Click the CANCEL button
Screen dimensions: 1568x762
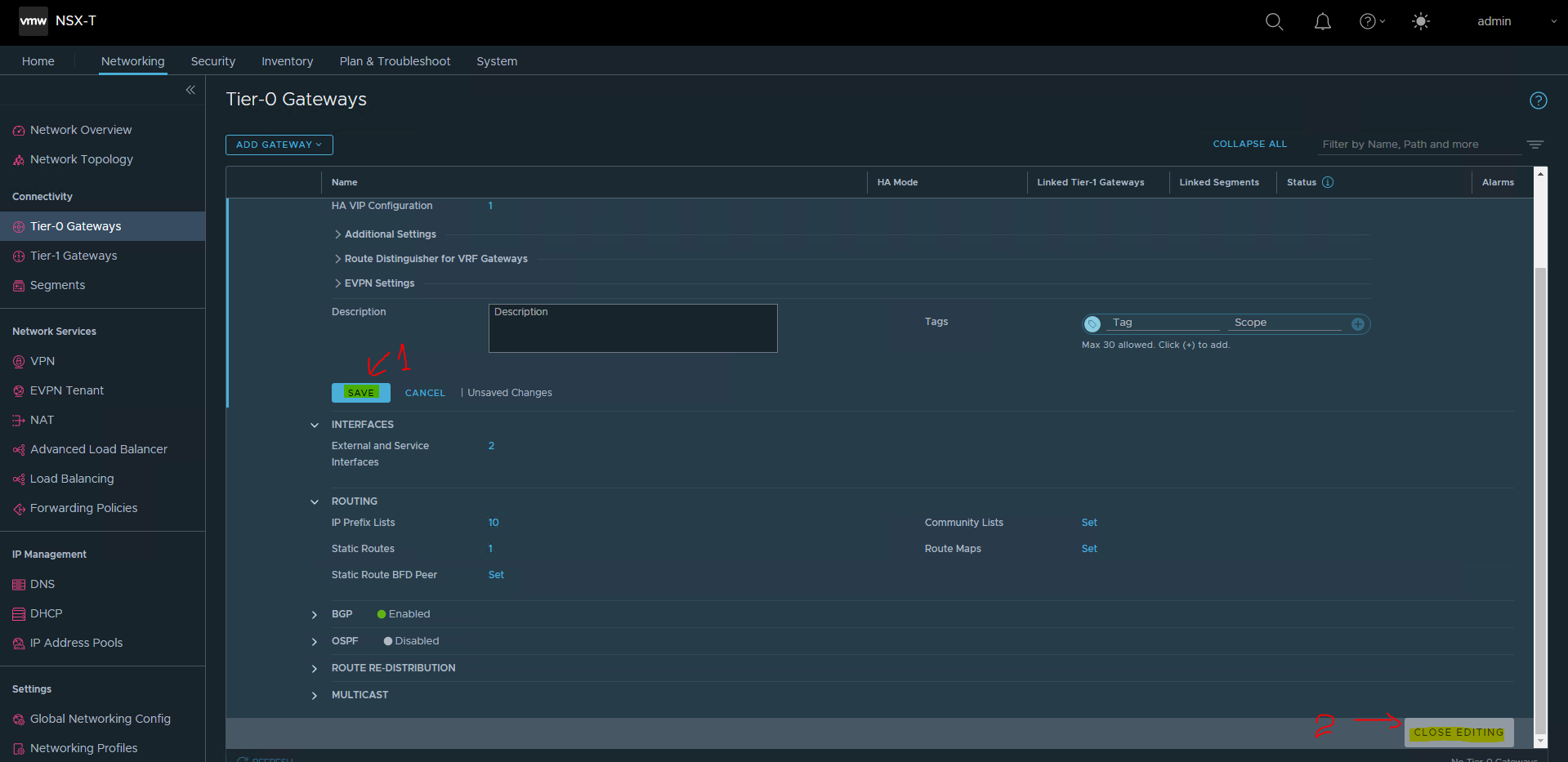point(426,393)
